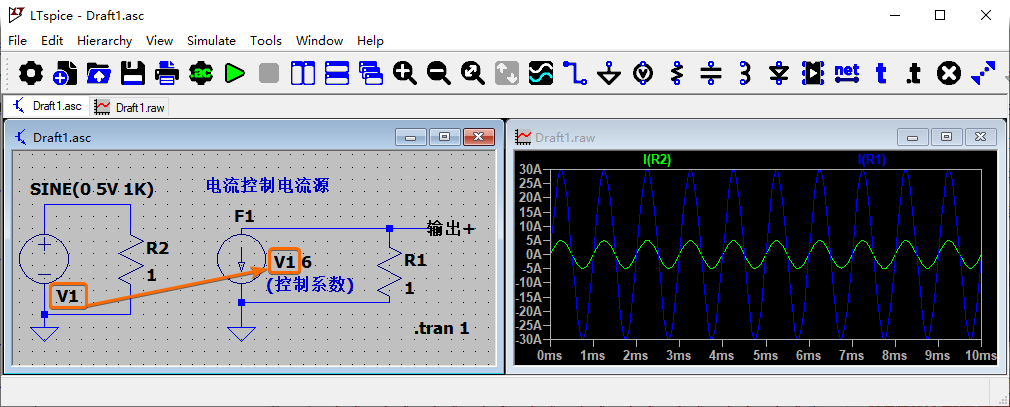Viewport: 1010px width, 407px height.
Task: Open the waveform viewer icon
Action: tap(541, 73)
